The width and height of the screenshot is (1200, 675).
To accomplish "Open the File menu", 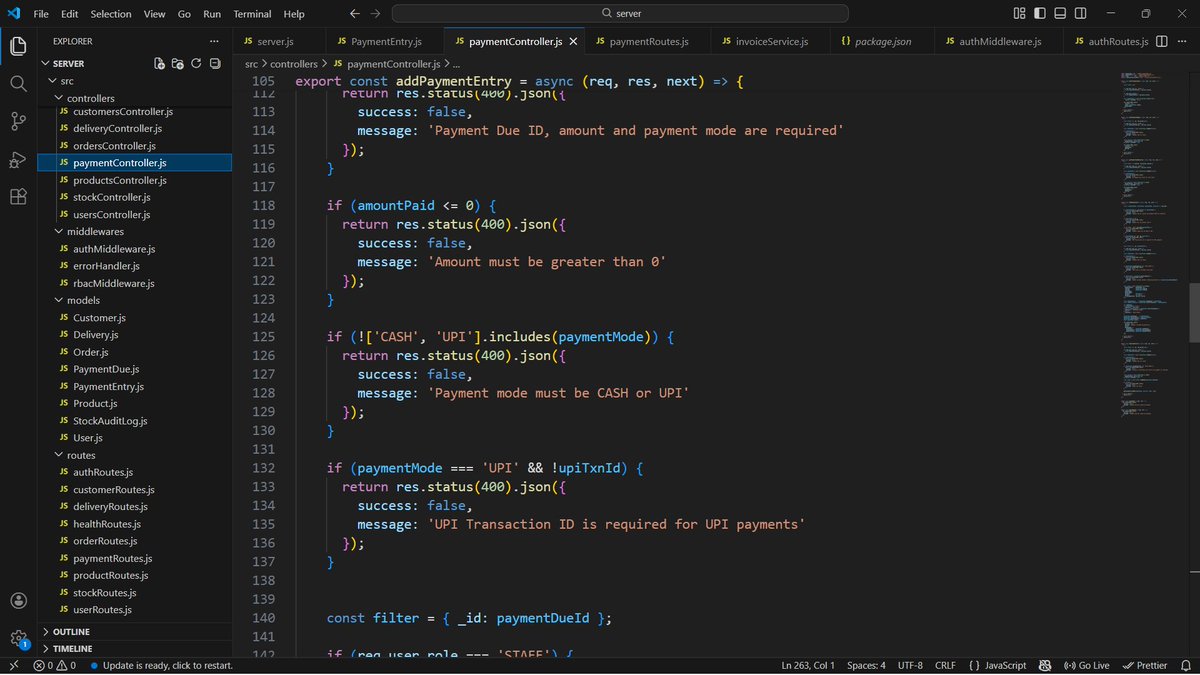I will pyautogui.click(x=40, y=14).
